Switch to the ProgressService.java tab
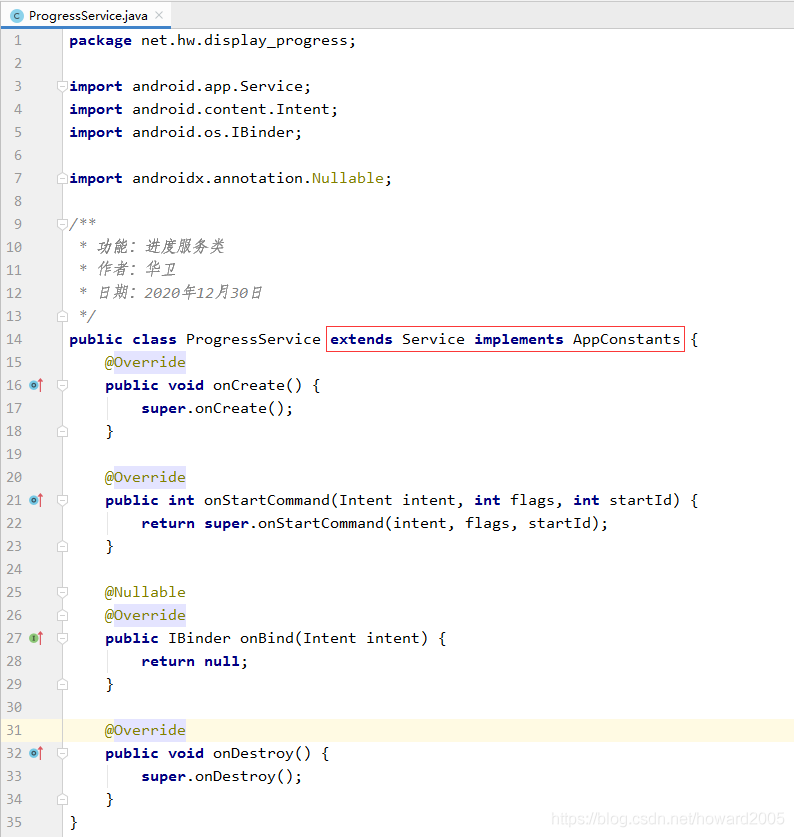This screenshot has height=837, width=794. tap(88, 15)
